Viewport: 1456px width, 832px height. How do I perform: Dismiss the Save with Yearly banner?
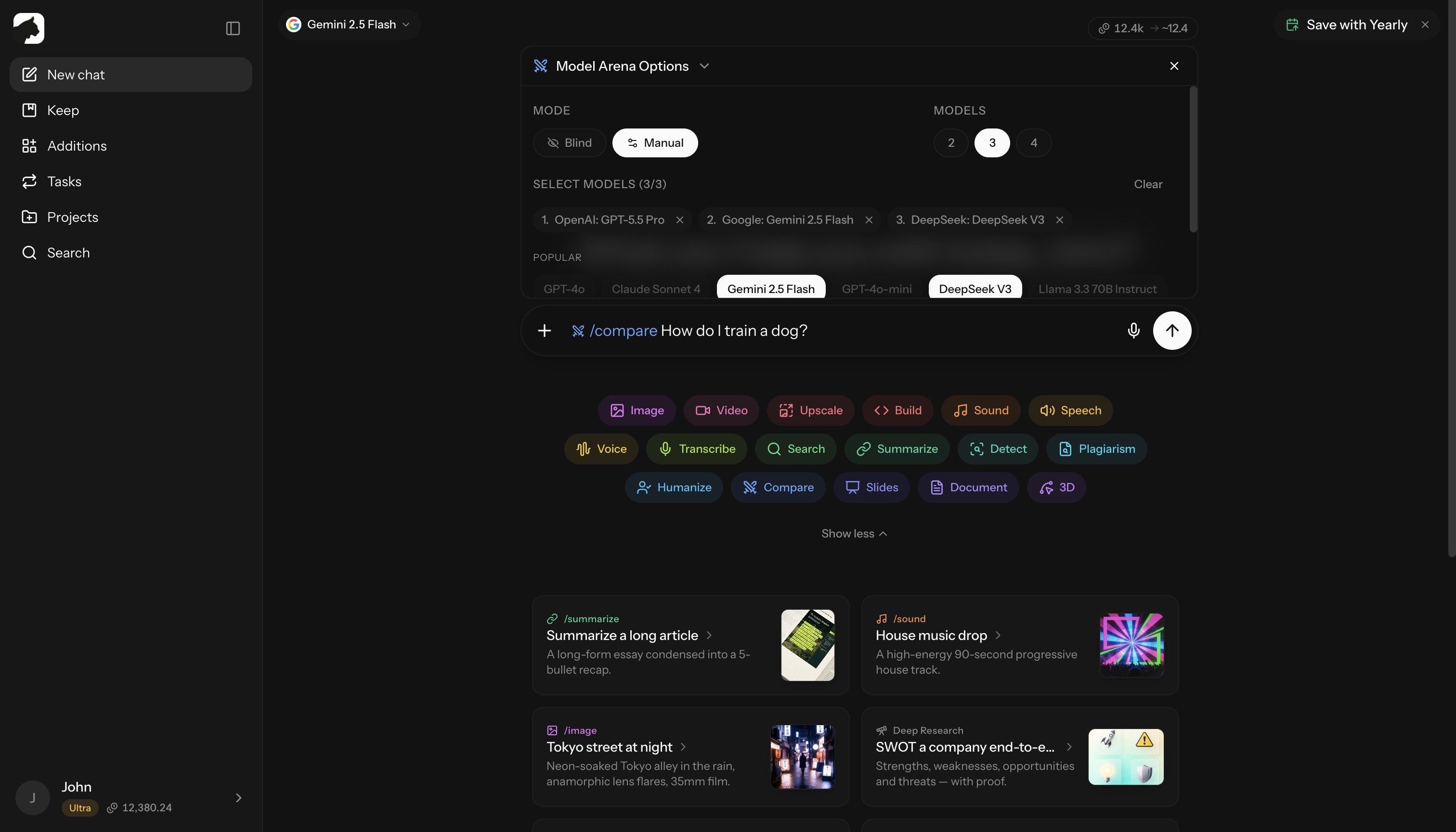click(x=1425, y=25)
